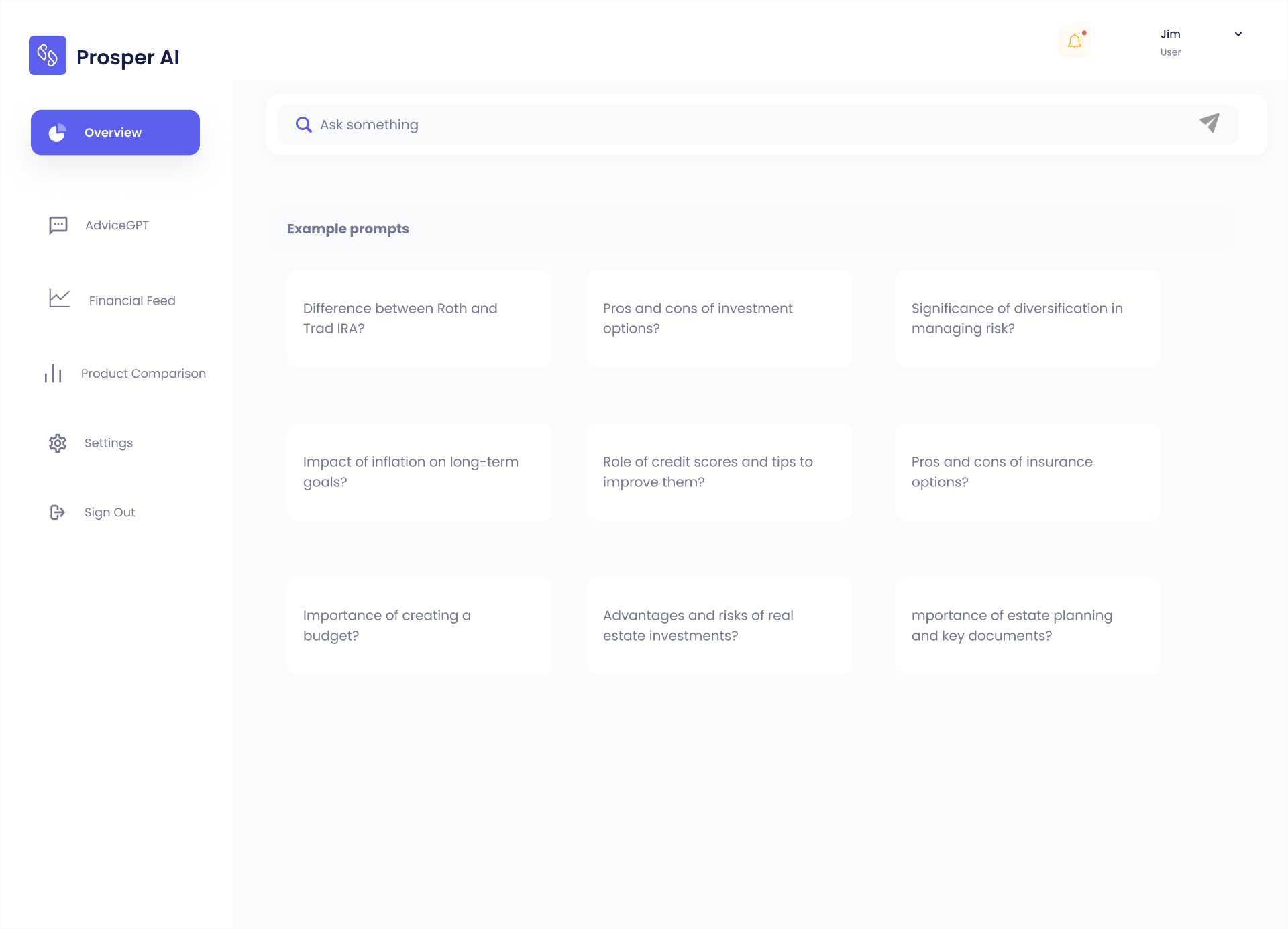Click the search magnifier icon

click(x=303, y=125)
